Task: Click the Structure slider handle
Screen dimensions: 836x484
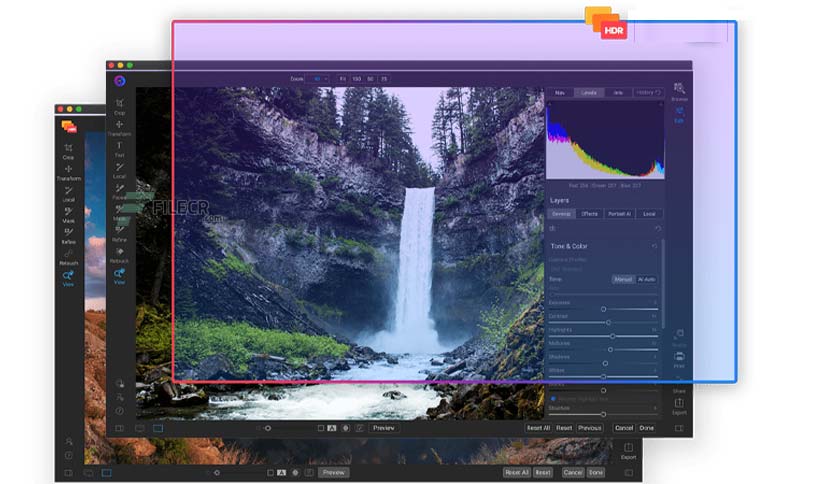Action: (x=604, y=414)
